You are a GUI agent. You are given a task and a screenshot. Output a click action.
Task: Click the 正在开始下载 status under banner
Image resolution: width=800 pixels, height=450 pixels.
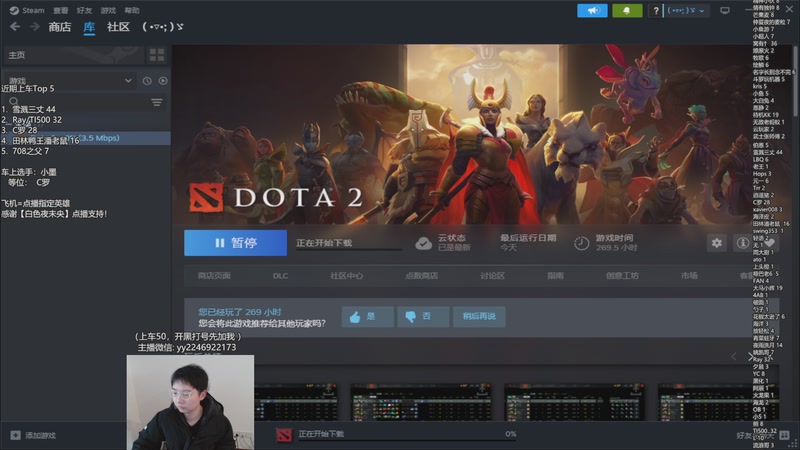(x=324, y=243)
